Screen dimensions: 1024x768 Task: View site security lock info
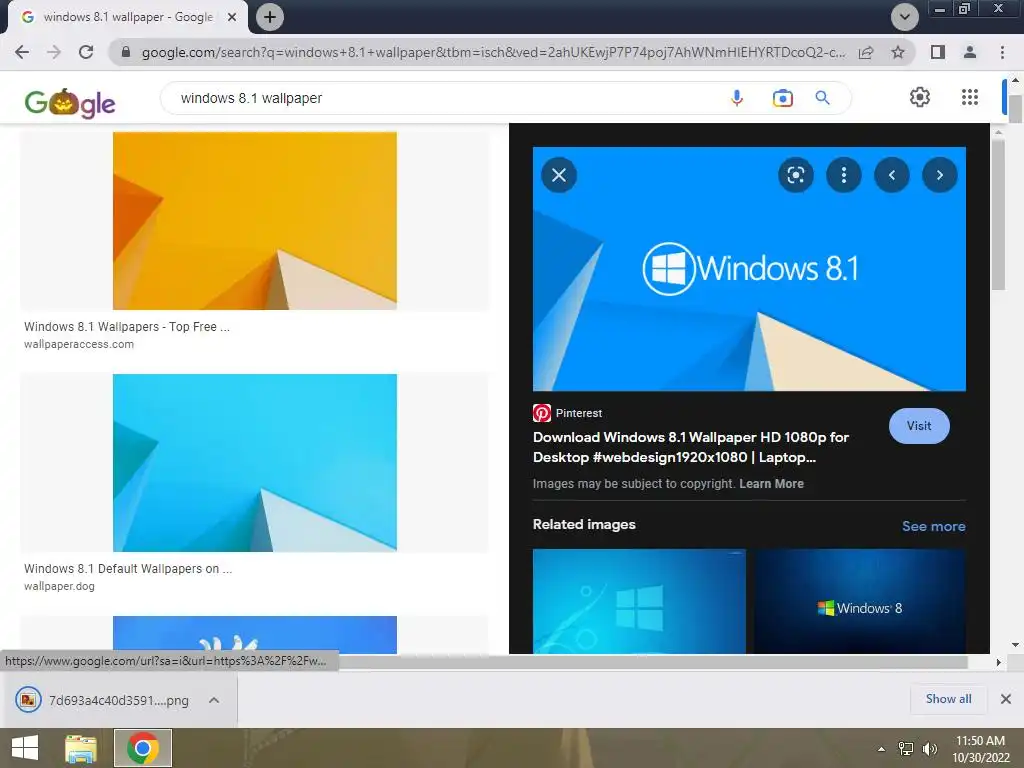(x=126, y=52)
